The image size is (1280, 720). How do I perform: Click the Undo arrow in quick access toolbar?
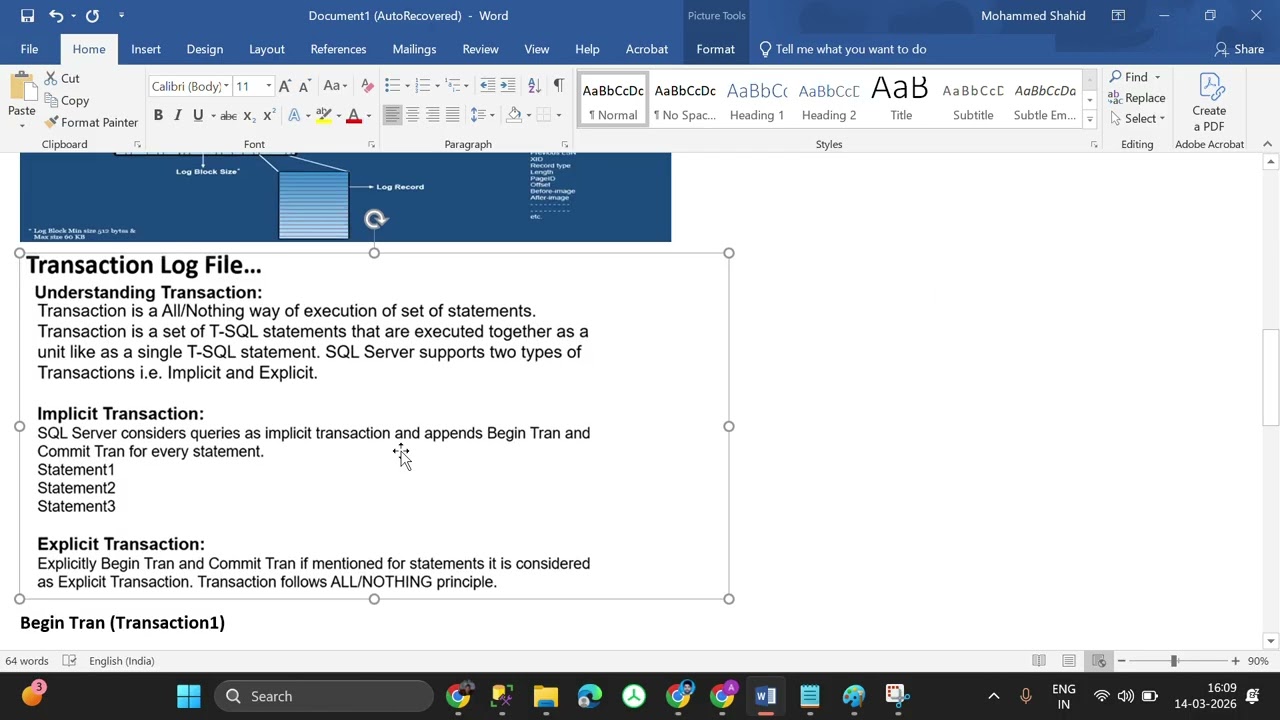56,15
